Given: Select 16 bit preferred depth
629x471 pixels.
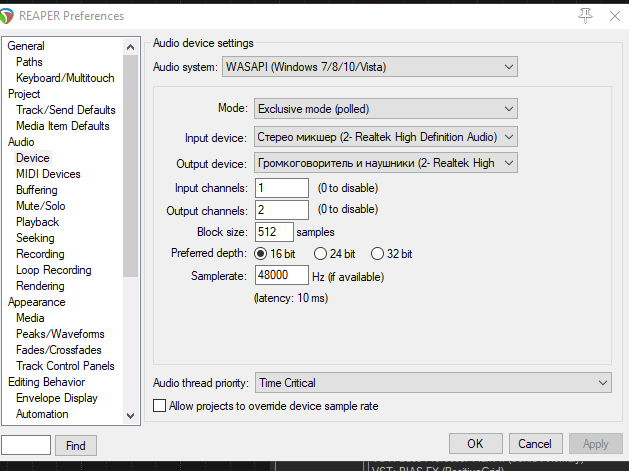Looking at the screenshot, I should pos(261,254).
